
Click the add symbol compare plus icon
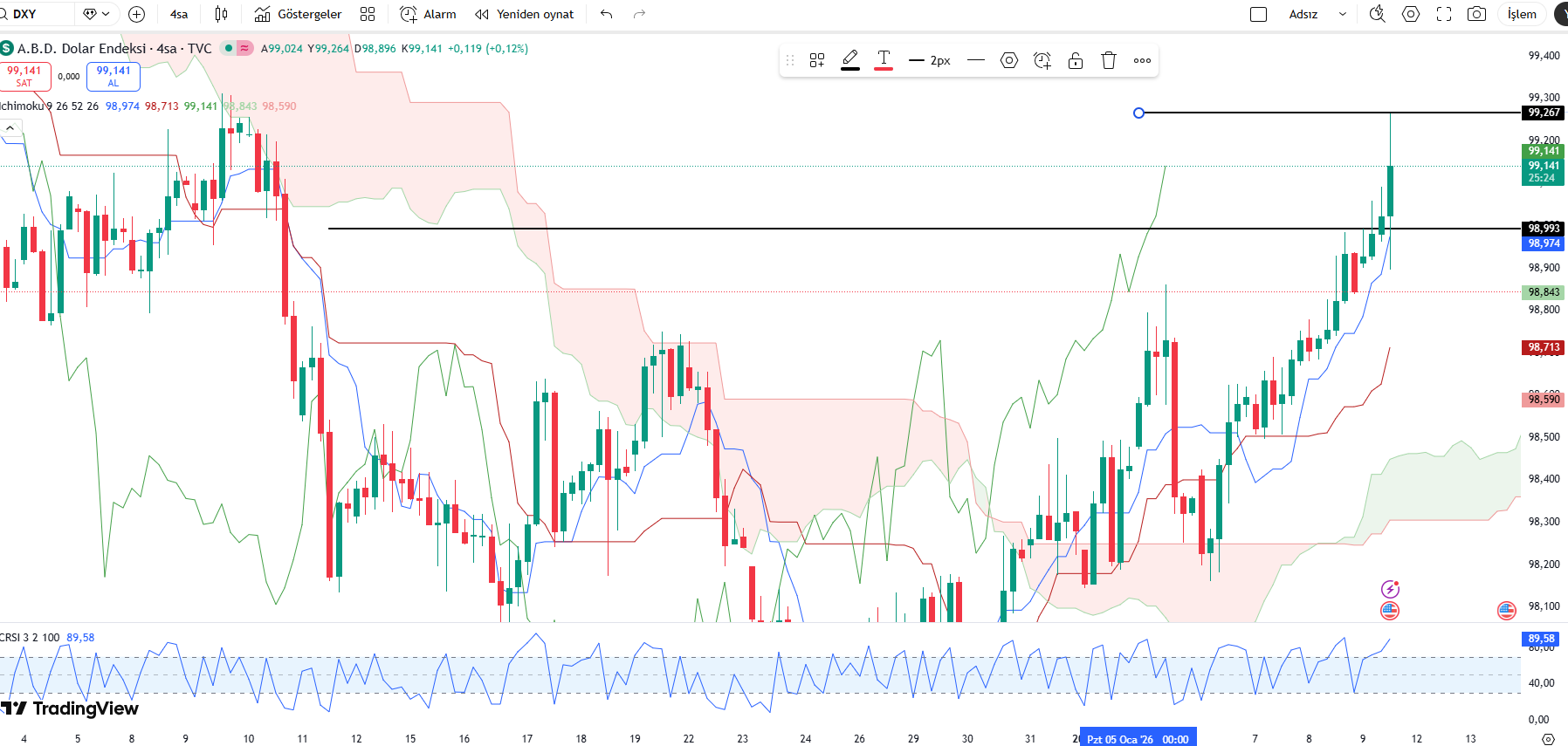point(136,14)
